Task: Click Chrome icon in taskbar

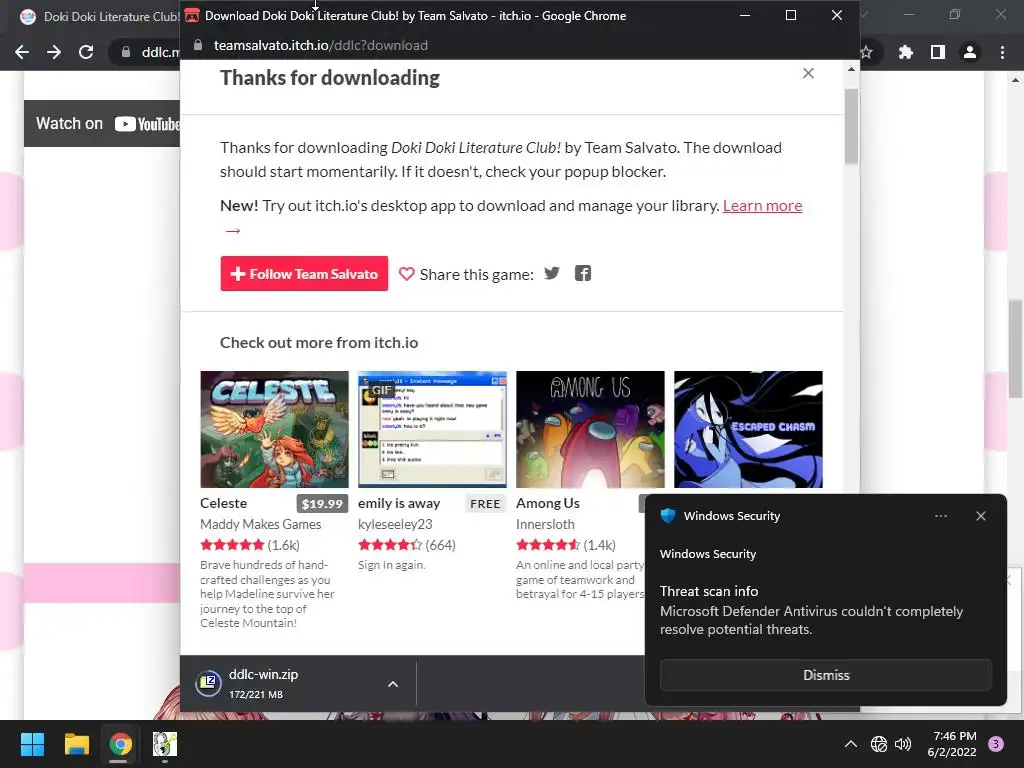Action: (x=120, y=744)
